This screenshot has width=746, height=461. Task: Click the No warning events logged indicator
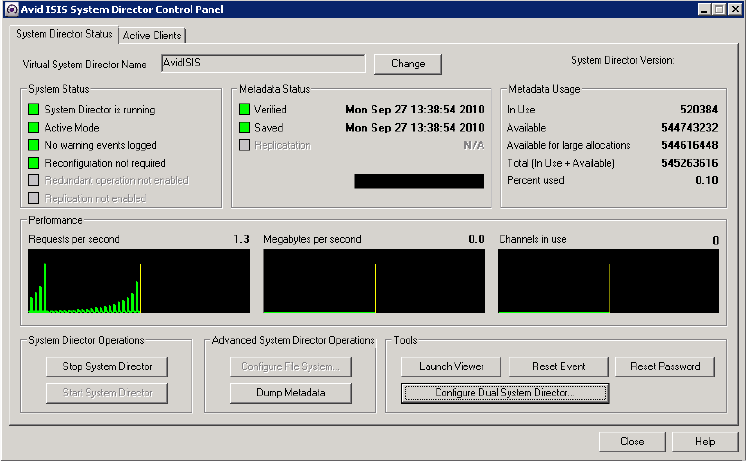(33, 145)
